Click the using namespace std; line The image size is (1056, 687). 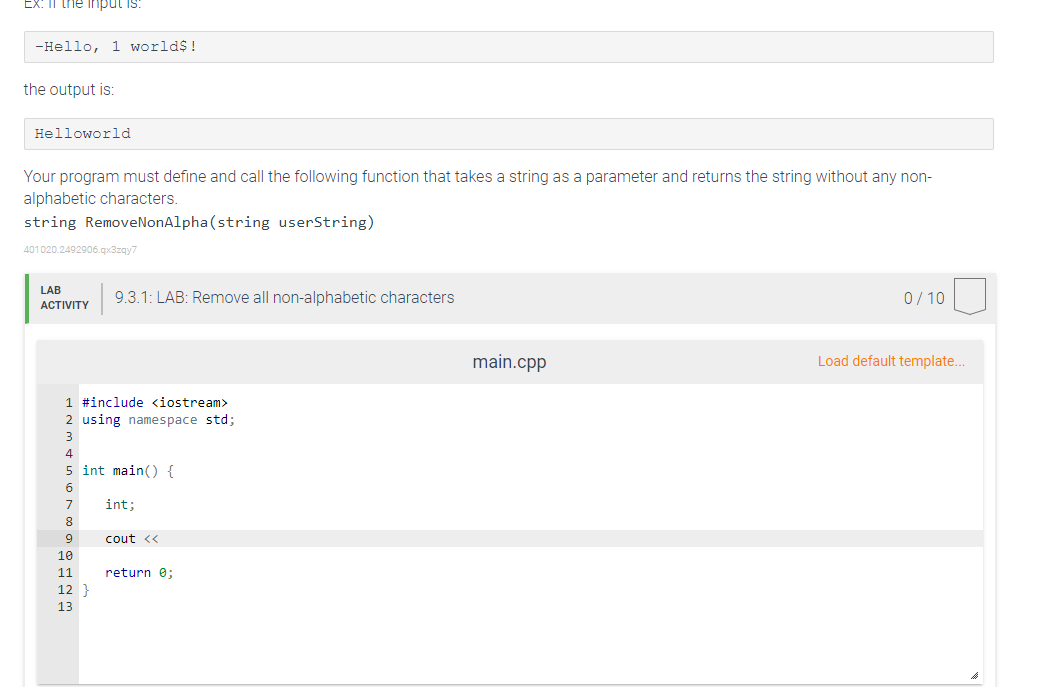coord(158,420)
